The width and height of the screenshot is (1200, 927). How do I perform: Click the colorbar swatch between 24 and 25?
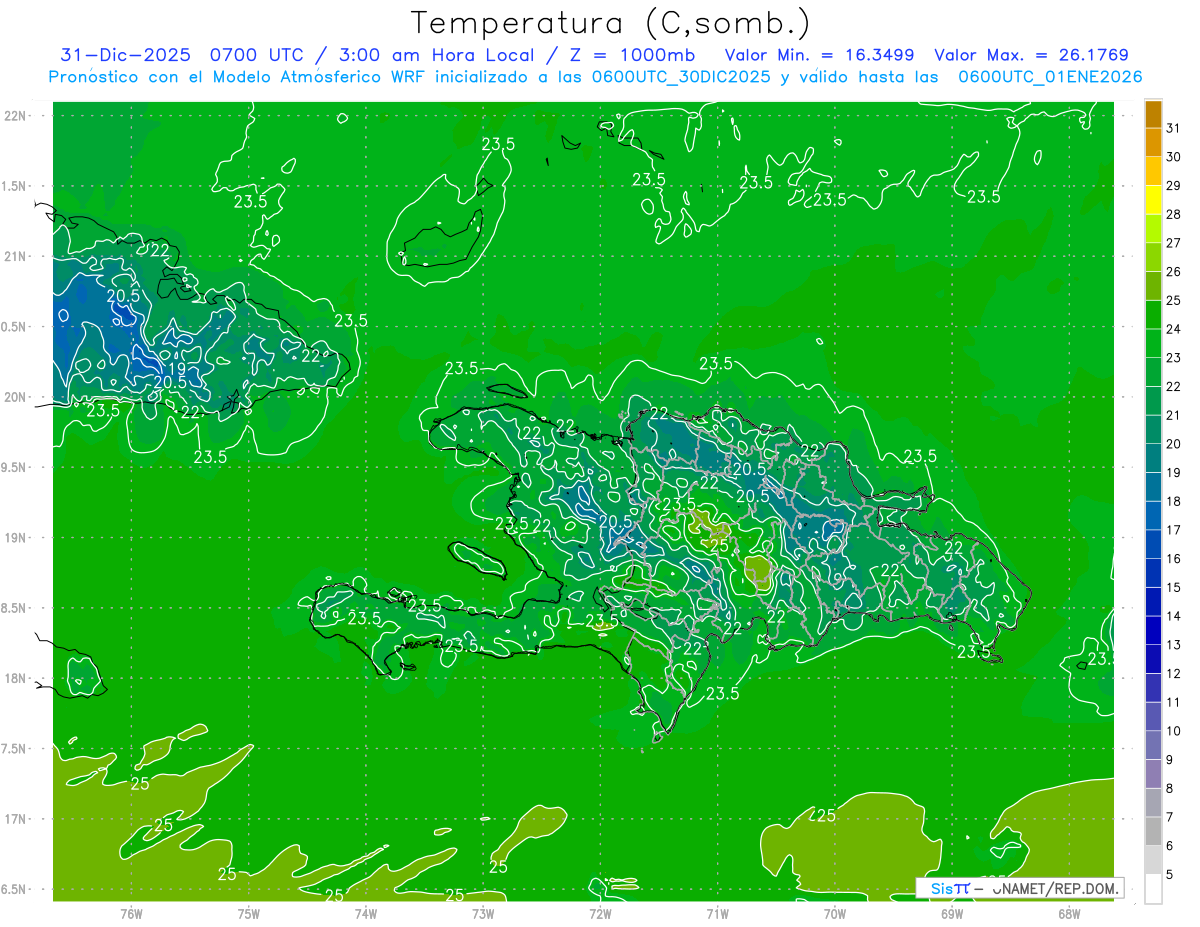pos(1153,315)
